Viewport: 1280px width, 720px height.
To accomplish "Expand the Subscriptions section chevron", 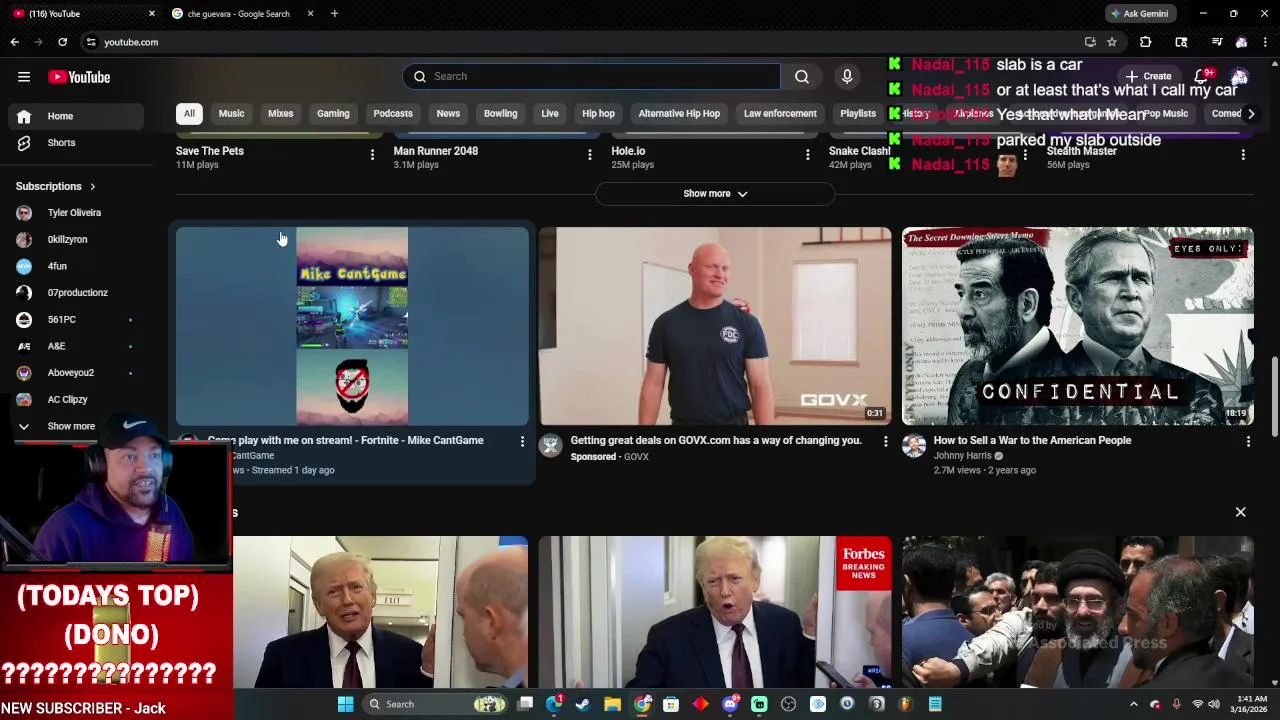I will (92, 186).
